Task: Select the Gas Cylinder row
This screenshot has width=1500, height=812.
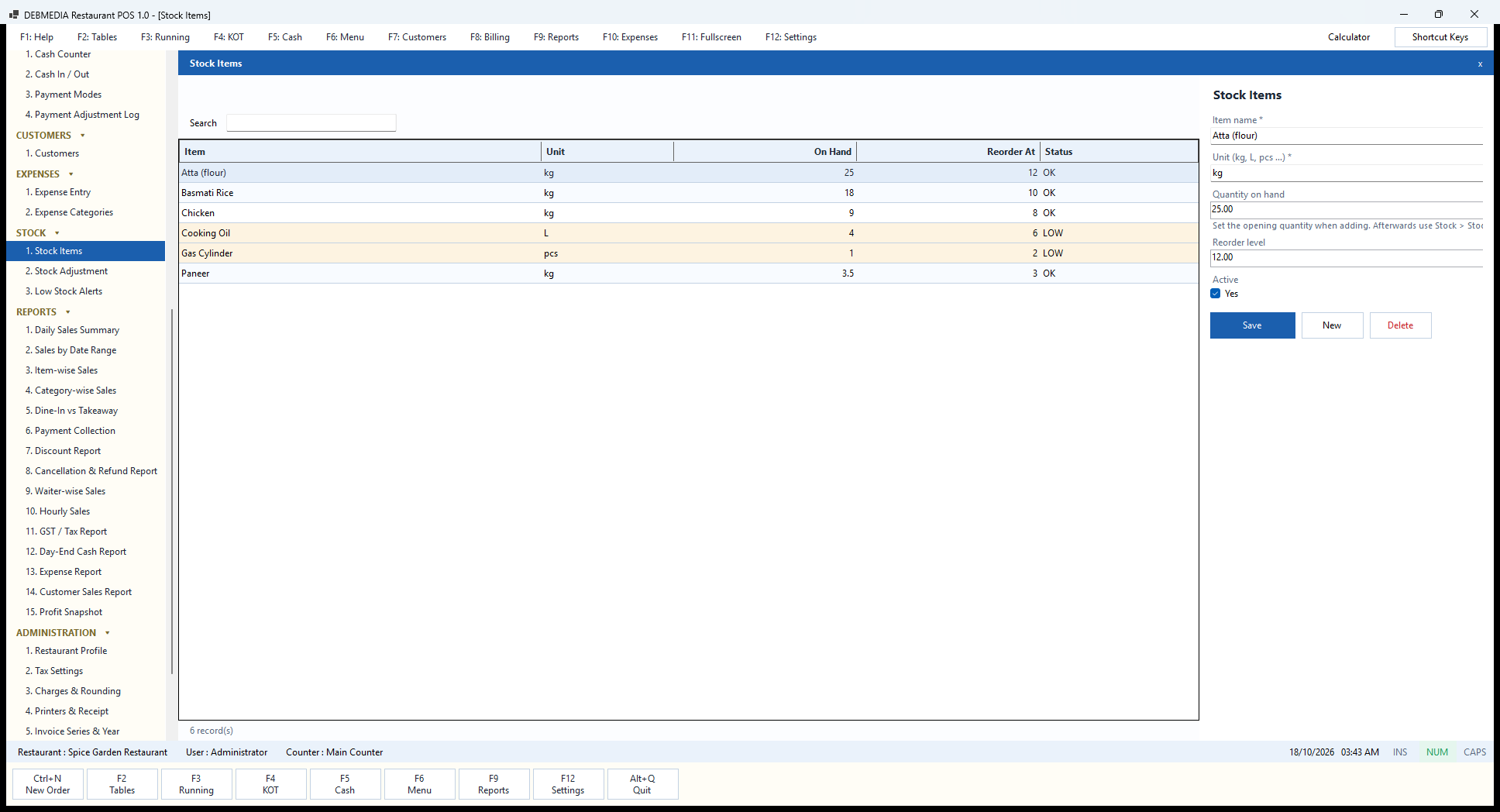Action: point(689,253)
